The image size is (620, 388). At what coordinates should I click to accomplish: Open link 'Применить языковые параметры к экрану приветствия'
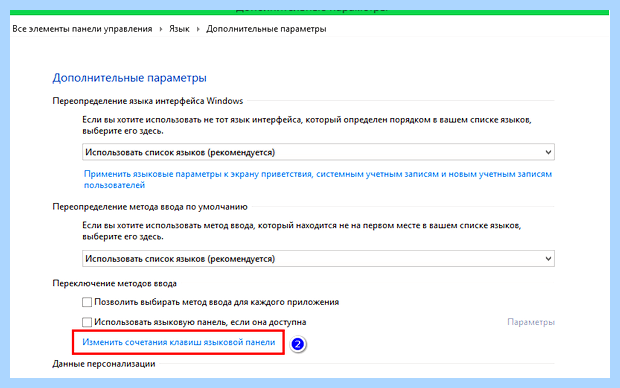coord(318,179)
